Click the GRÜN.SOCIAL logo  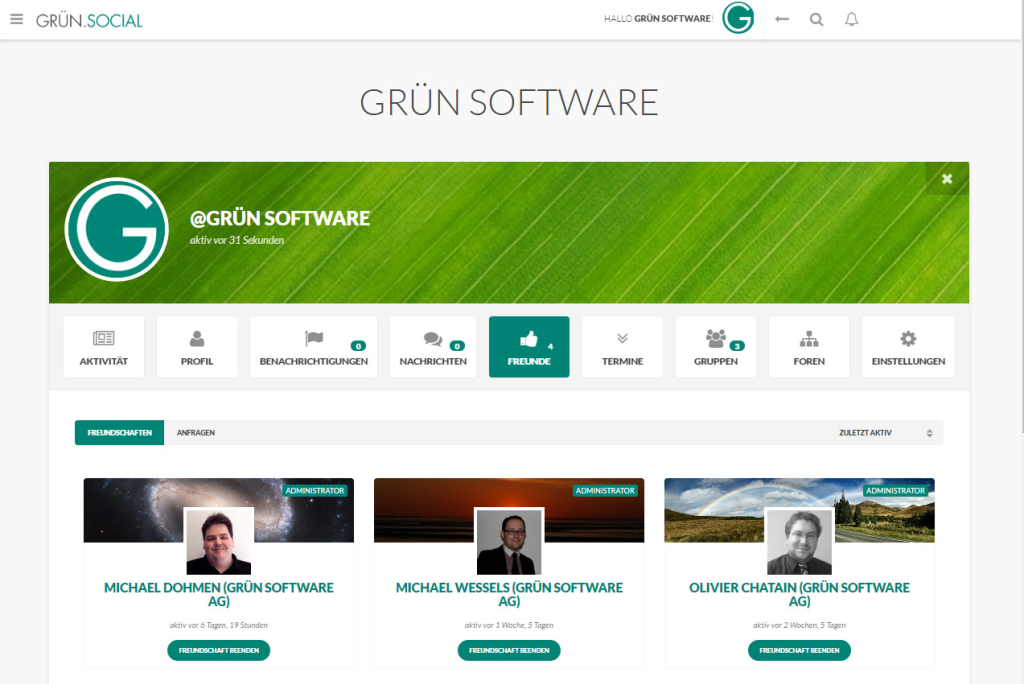tap(89, 20)
